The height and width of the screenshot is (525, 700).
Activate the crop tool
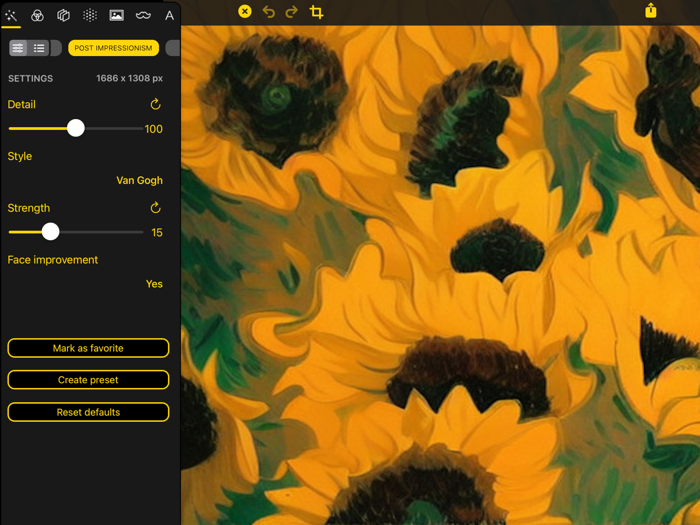coord(316,12)
